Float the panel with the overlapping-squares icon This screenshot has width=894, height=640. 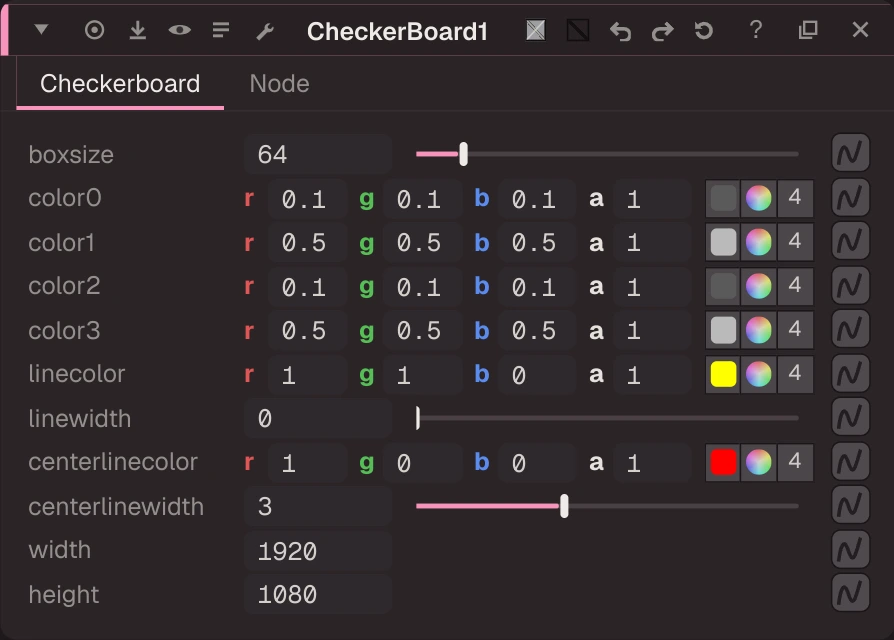(x=808, y=29)
